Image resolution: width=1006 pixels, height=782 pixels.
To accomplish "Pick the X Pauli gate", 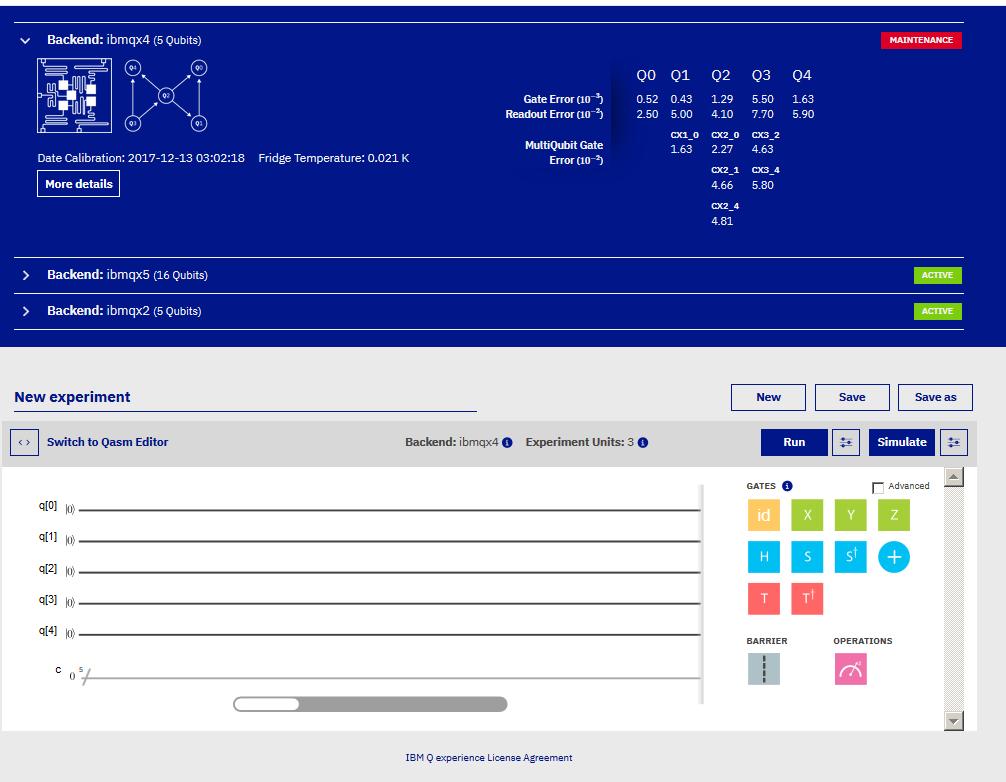I will [x=807, y=515].
